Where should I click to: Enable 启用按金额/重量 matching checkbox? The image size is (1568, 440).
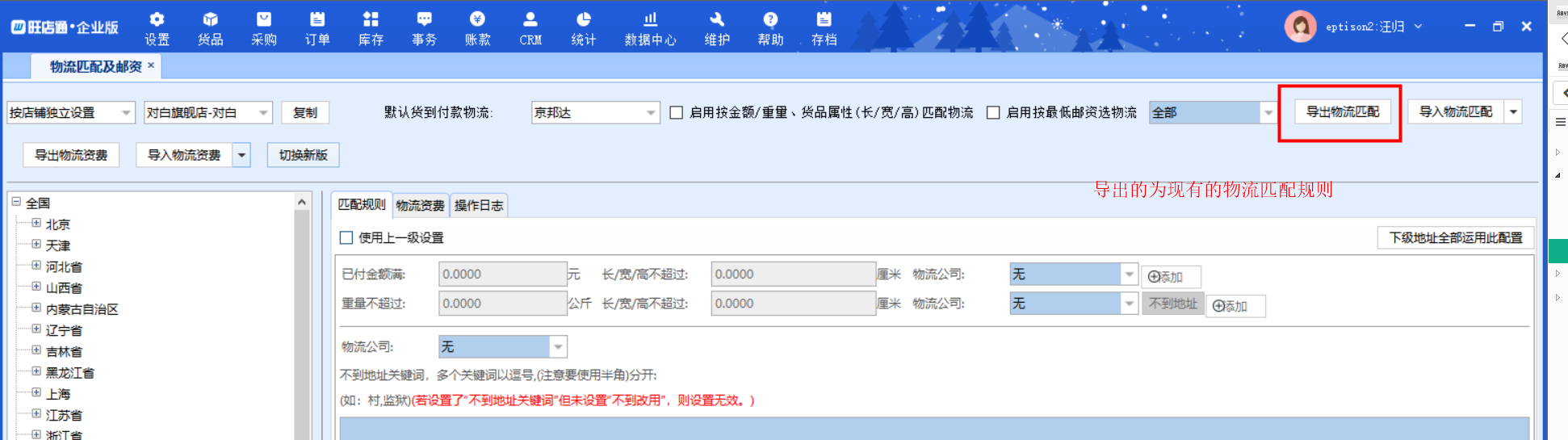click(677, 113)
